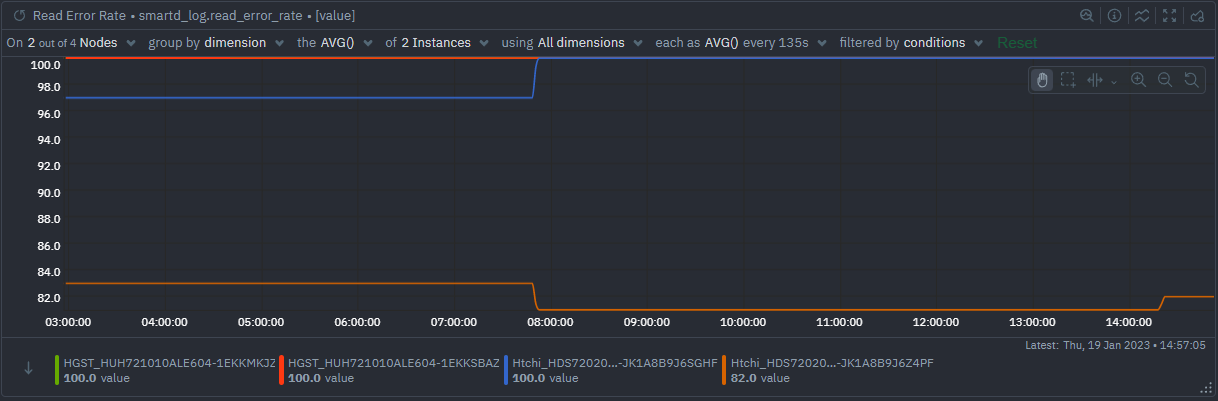This screenshot has width=1218, height=401.
Task: Click the 14:00:00 time axis label
Action: coord(1128,322)
